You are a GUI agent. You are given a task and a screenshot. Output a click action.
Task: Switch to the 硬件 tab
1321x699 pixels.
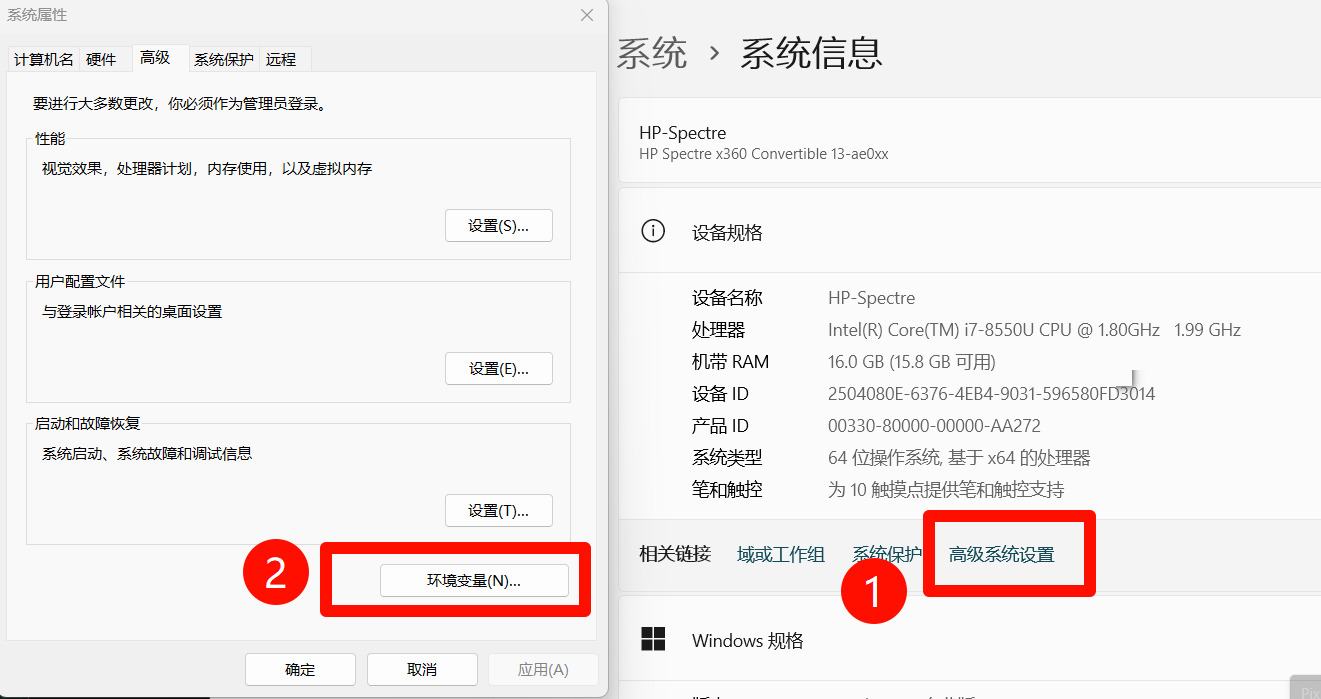(101, 59)
